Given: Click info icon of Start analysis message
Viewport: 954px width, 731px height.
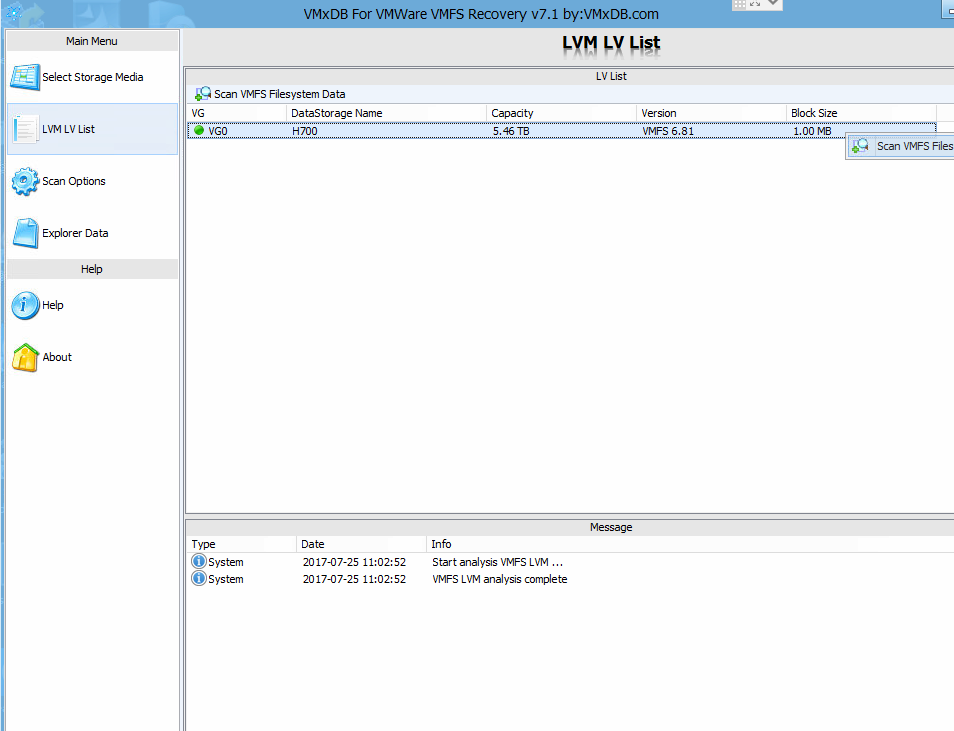Looking at the screenshot, I should click(198, 561).
